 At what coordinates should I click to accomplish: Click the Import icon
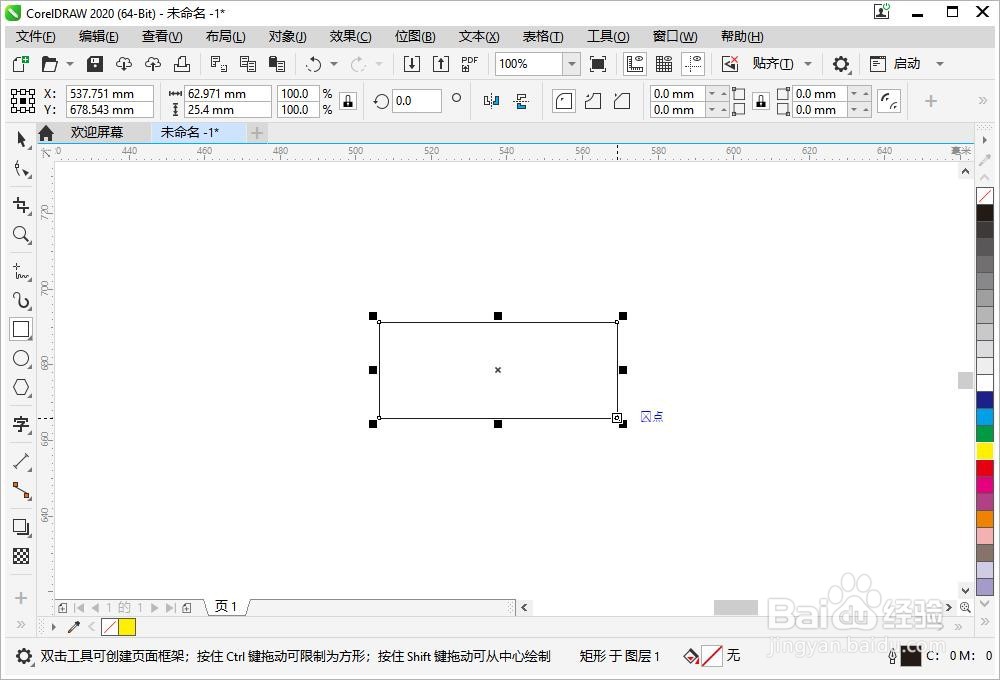(x=412, y=64)
